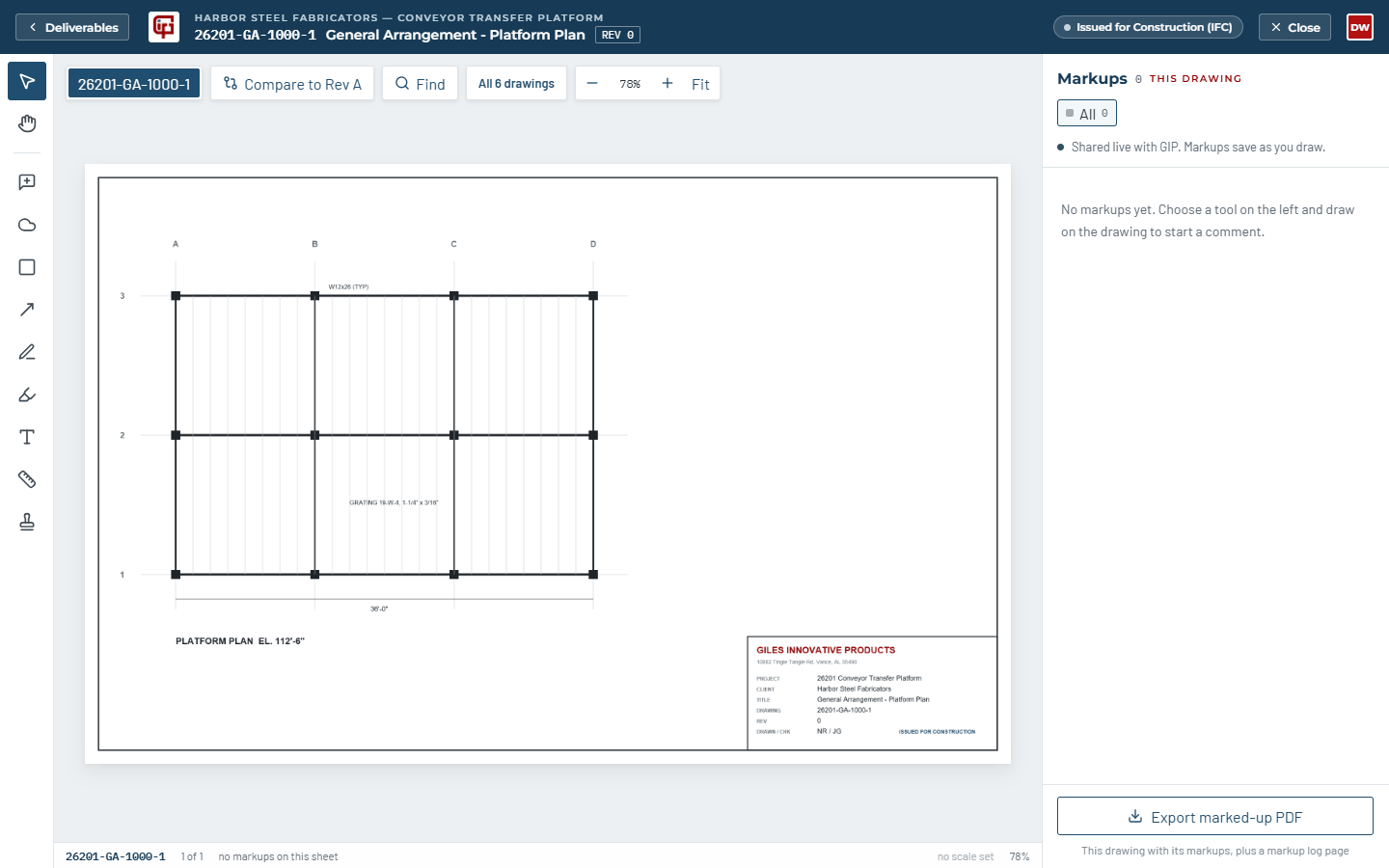1389x868 pixels.
Task: Choose the stamp tool
Action: point(27,522)
